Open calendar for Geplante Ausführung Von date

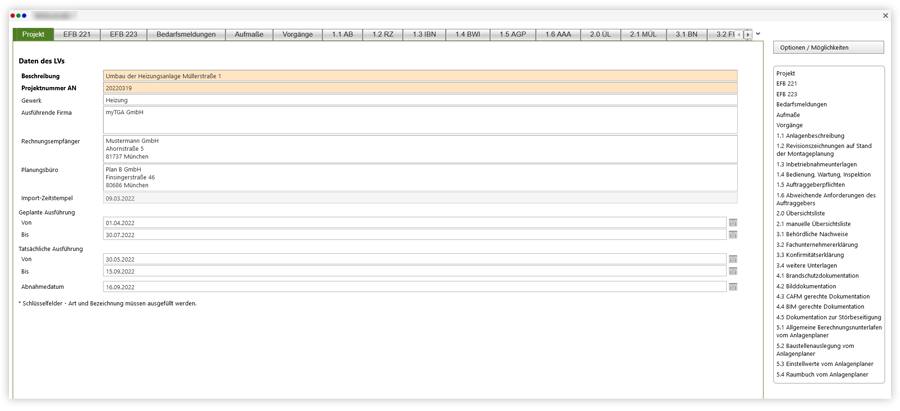pos(733,222)
